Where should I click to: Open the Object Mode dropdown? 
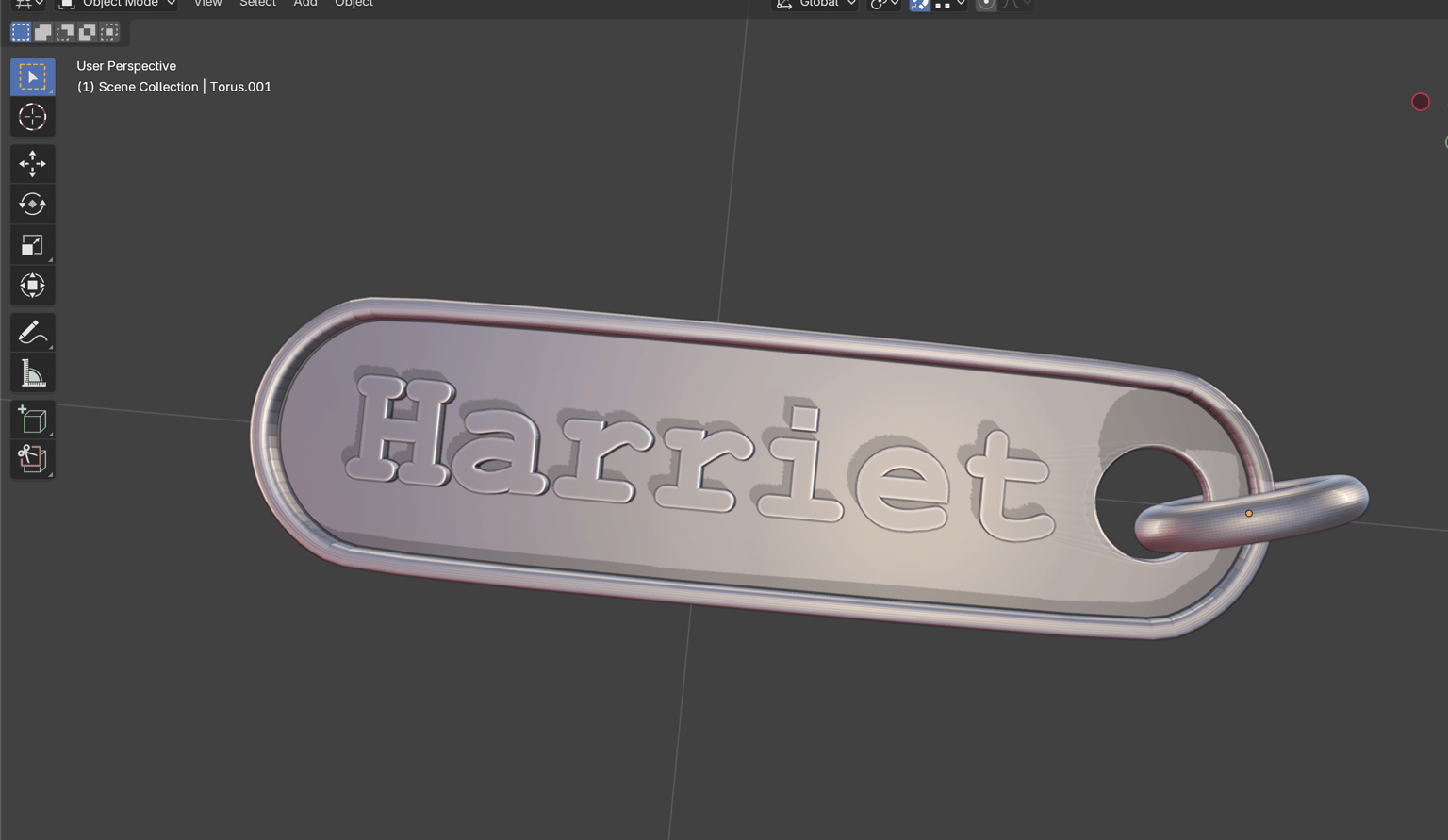coord(118,4)
